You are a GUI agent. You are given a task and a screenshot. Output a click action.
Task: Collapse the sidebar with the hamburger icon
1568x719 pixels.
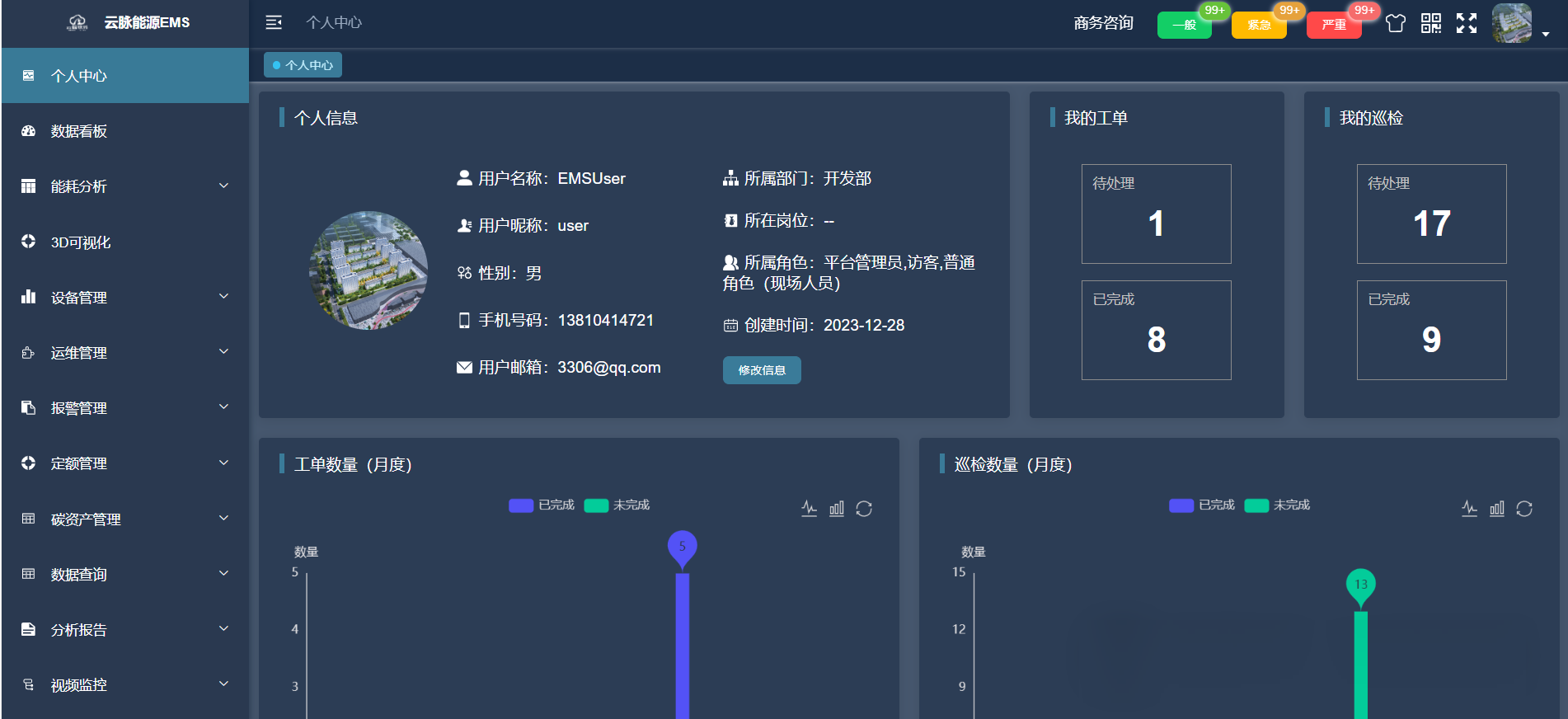tap(274, 22)
